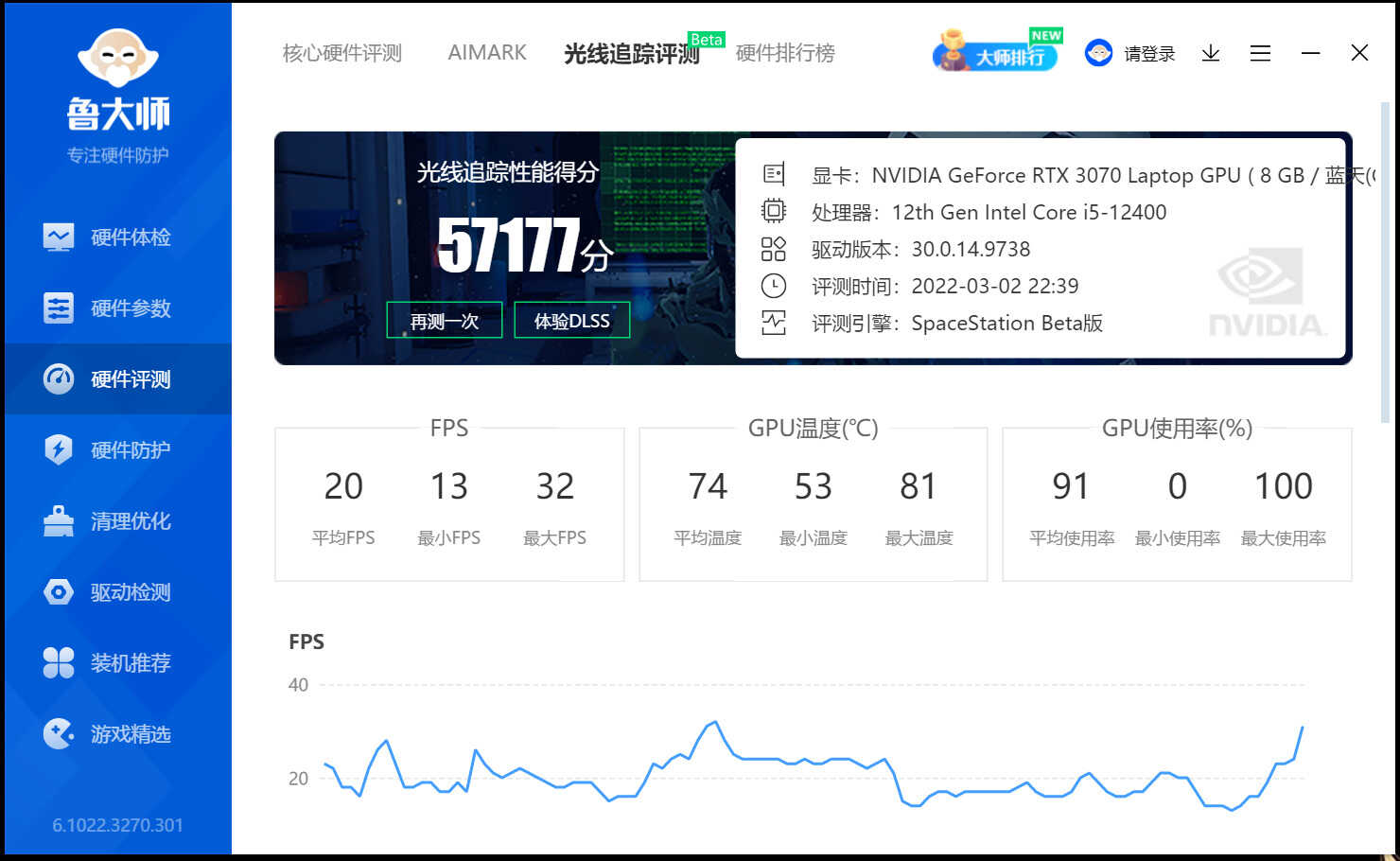Click the user avatar login icon
This screenshot has width=1400, height=861.
[x=1098, y=54]
